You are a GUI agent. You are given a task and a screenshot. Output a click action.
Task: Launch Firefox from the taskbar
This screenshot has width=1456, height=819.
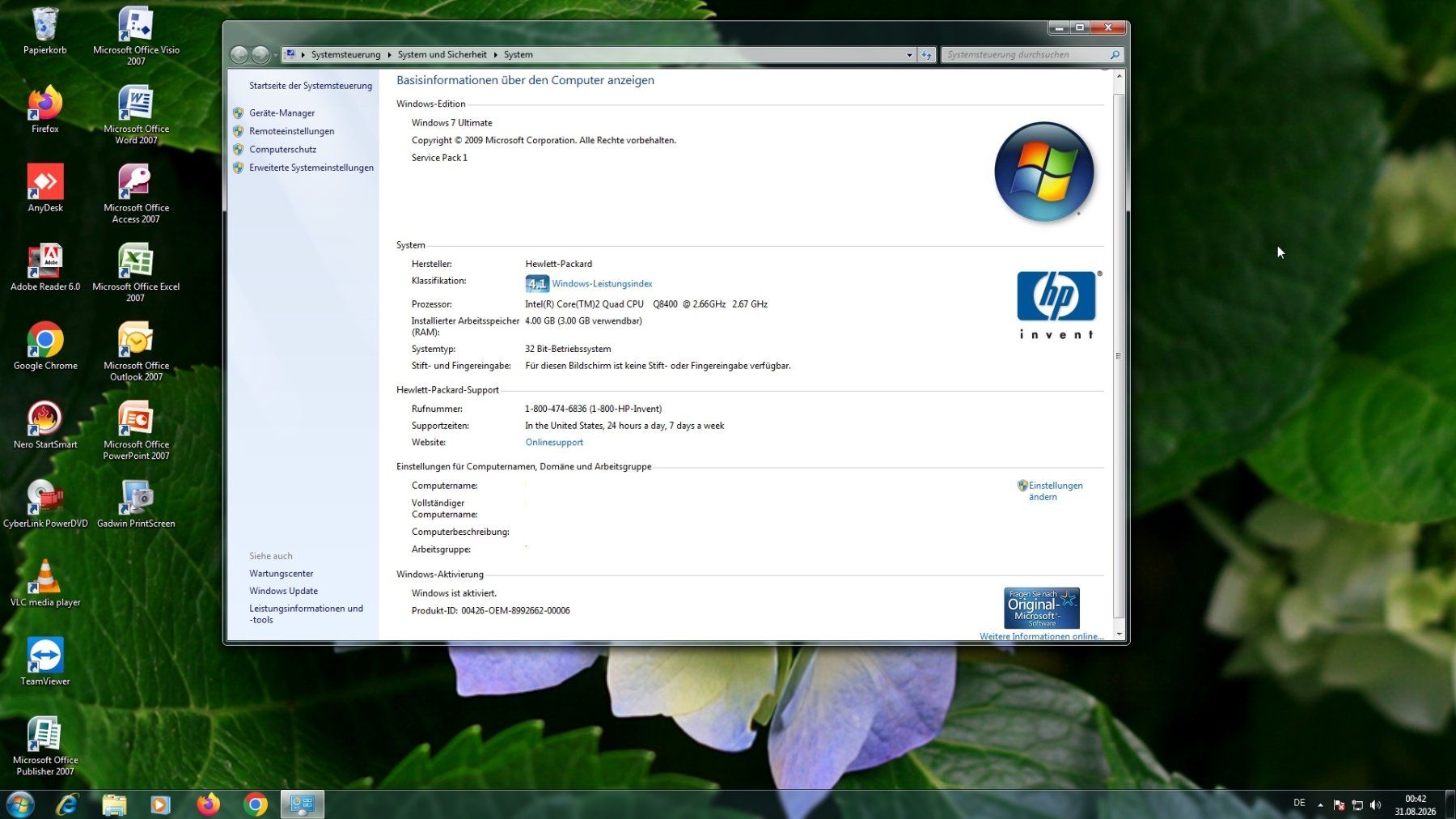pyautogui.click(x=208, y=804)
